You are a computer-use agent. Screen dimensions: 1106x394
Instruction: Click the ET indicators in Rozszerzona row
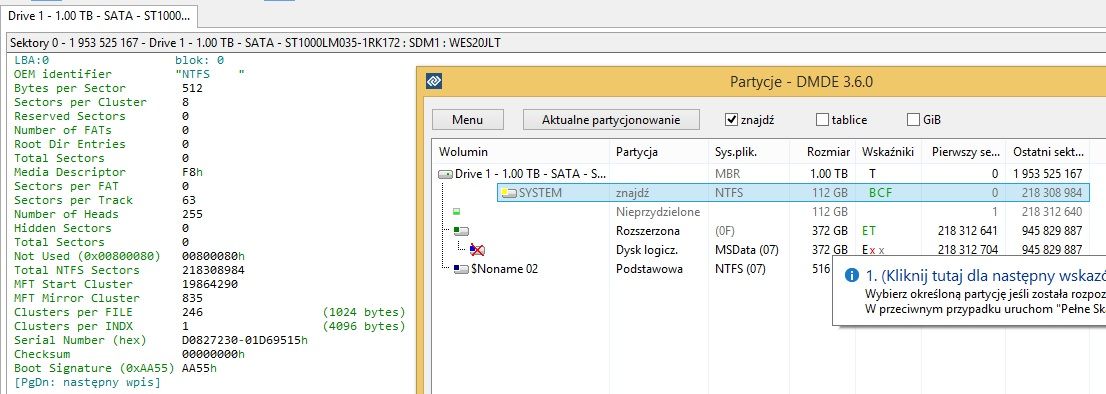click(869, 230)
